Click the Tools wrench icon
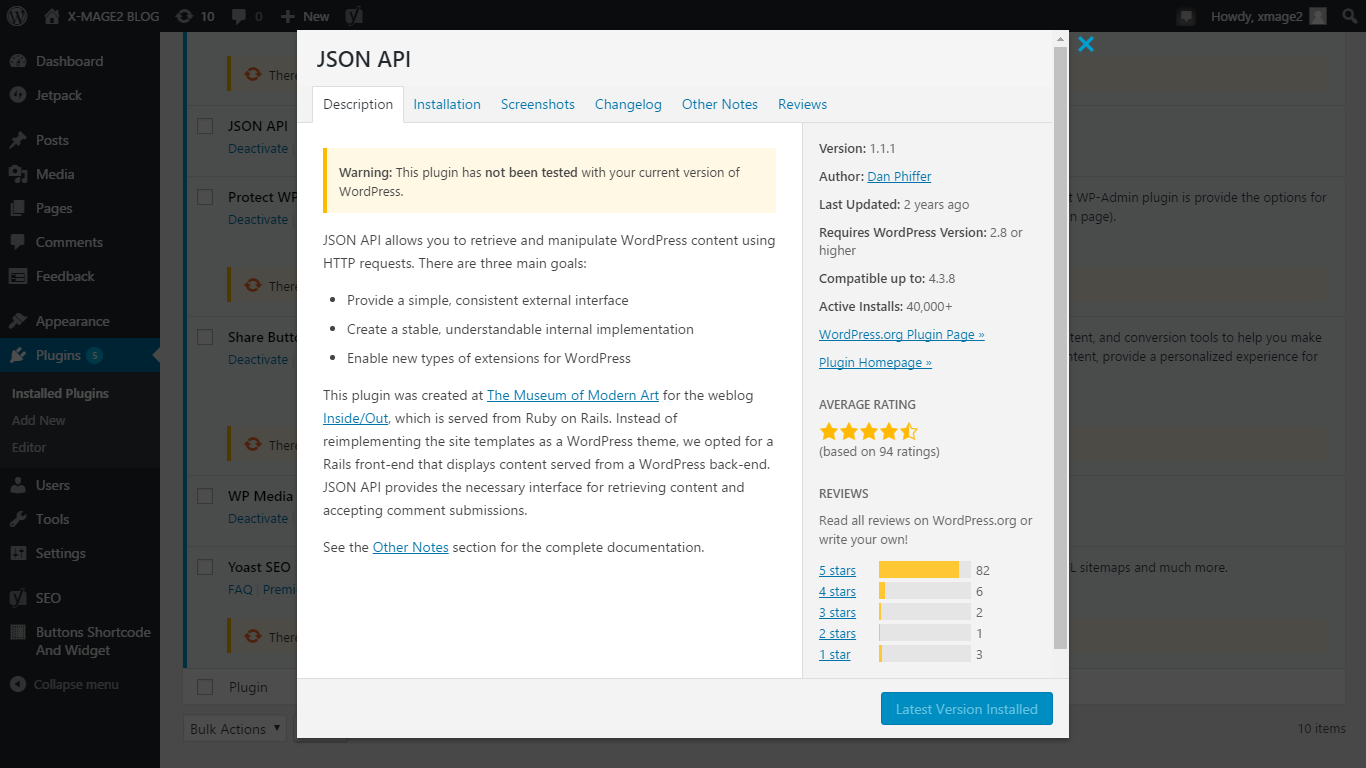 click(x=18, y=519)
